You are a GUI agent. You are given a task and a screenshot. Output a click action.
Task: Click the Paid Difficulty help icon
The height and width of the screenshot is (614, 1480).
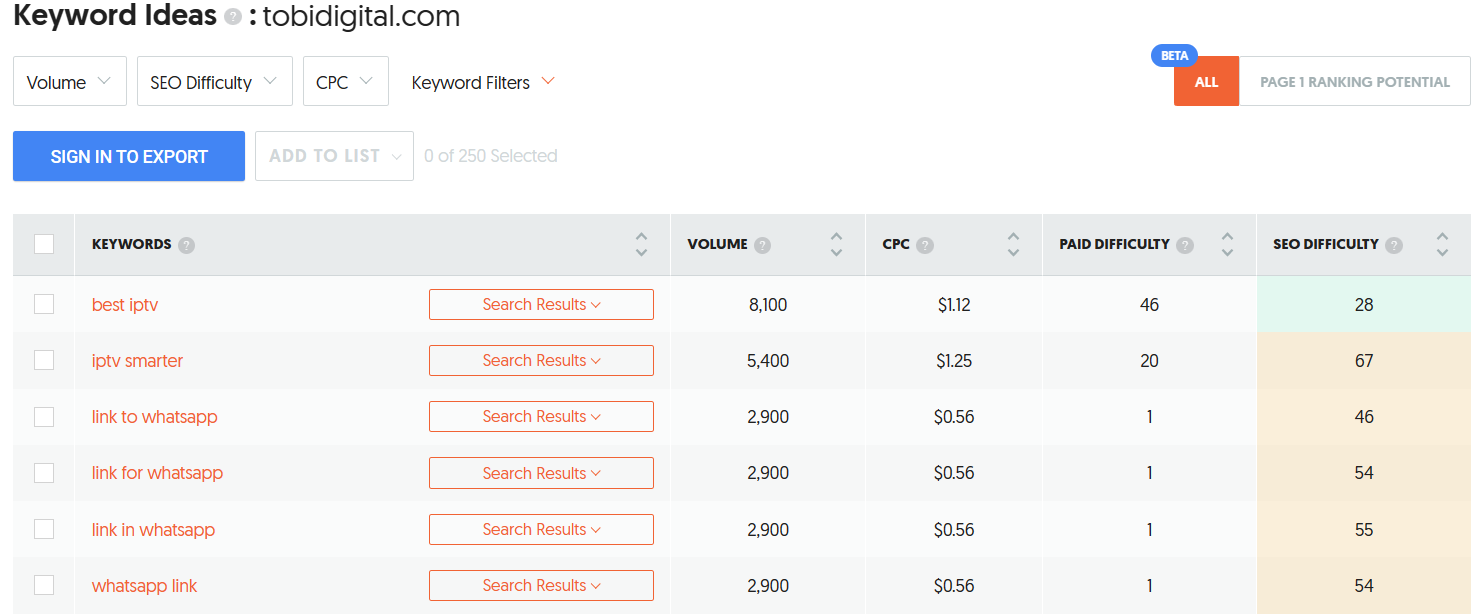click(x=1185, y=245)
